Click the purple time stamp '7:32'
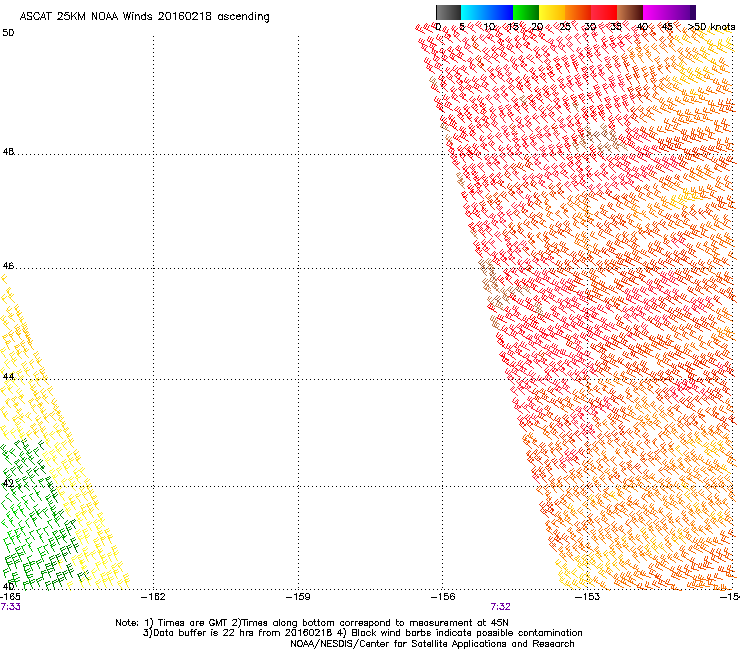Image resolution: width=740 pixels, height=650 pixels. click(x=500, y=607)
